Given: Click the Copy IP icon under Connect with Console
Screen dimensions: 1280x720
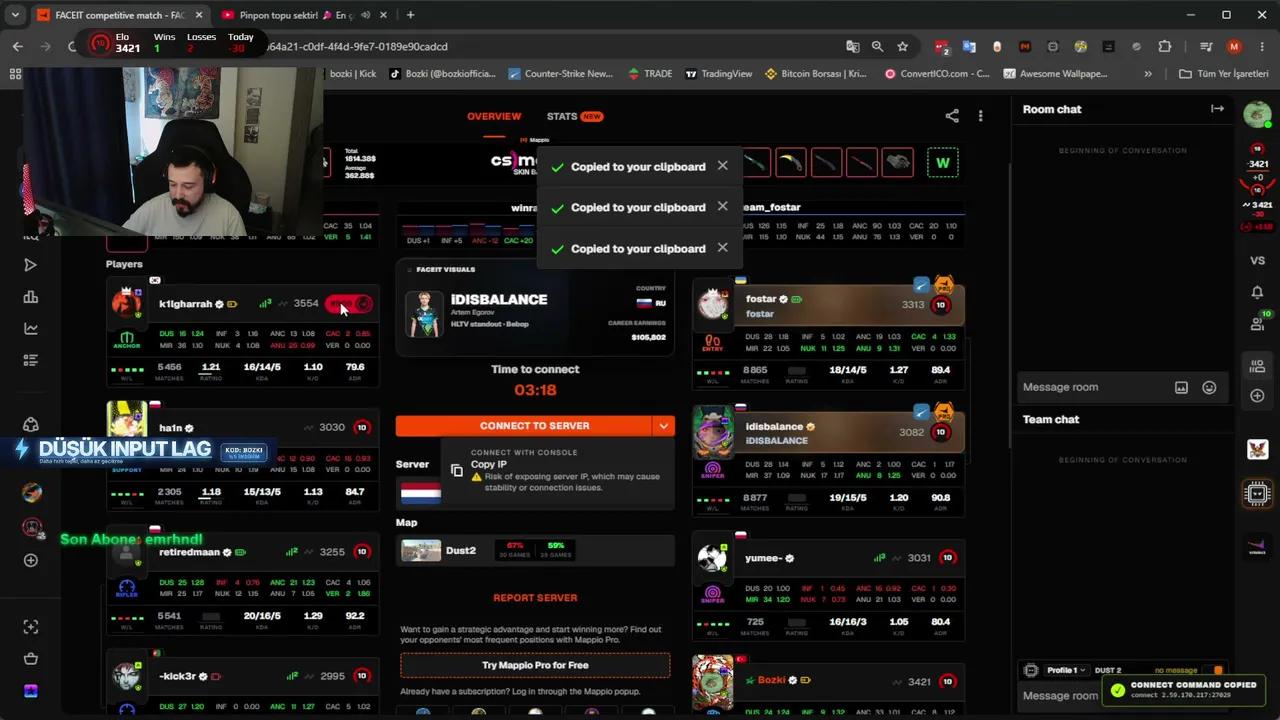Looking at the screenshot, I should point(457,470).
